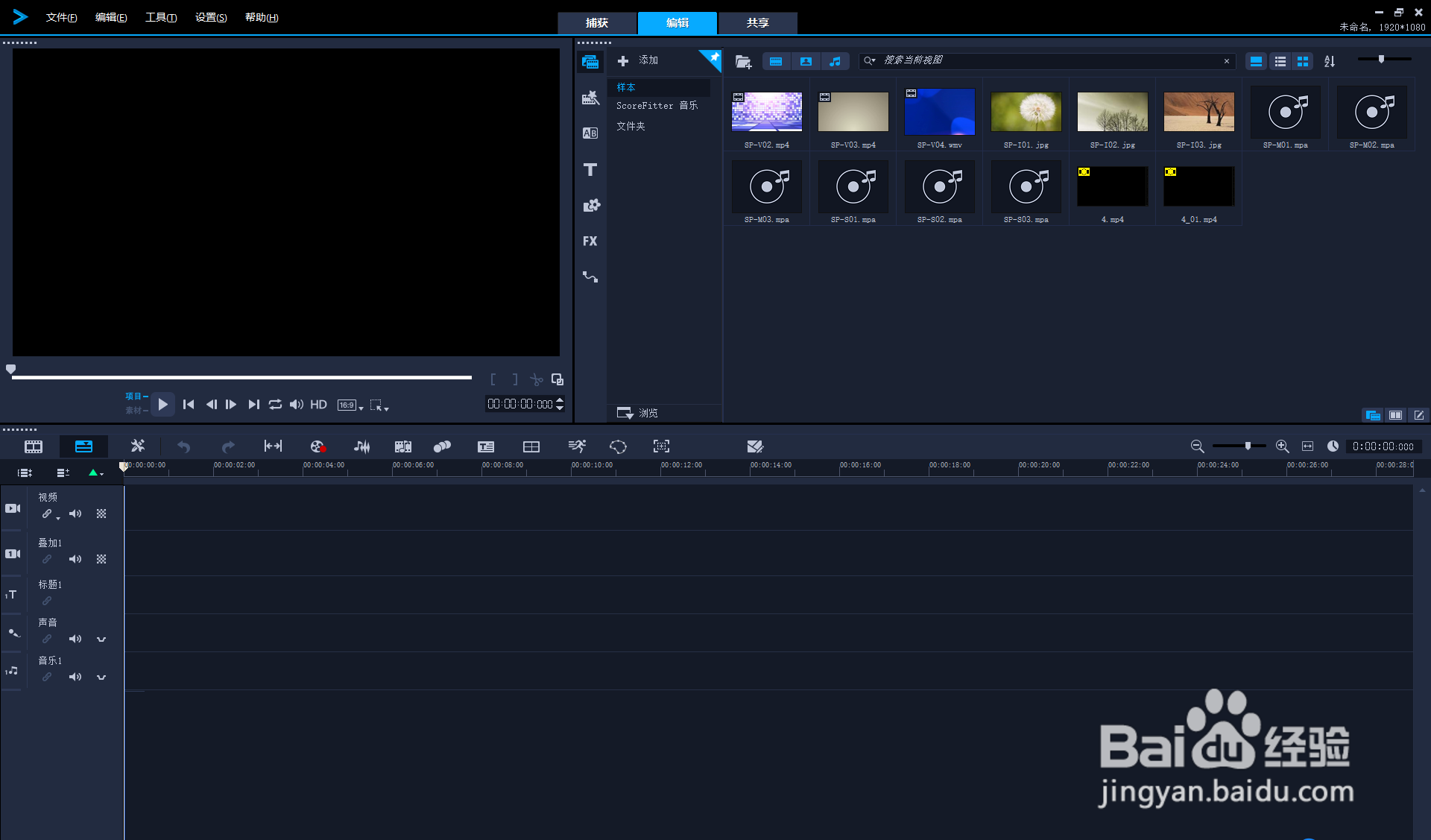Open the Transitions AB library
The width and height of the screenshot is (1431, 840).
(590, 133)
